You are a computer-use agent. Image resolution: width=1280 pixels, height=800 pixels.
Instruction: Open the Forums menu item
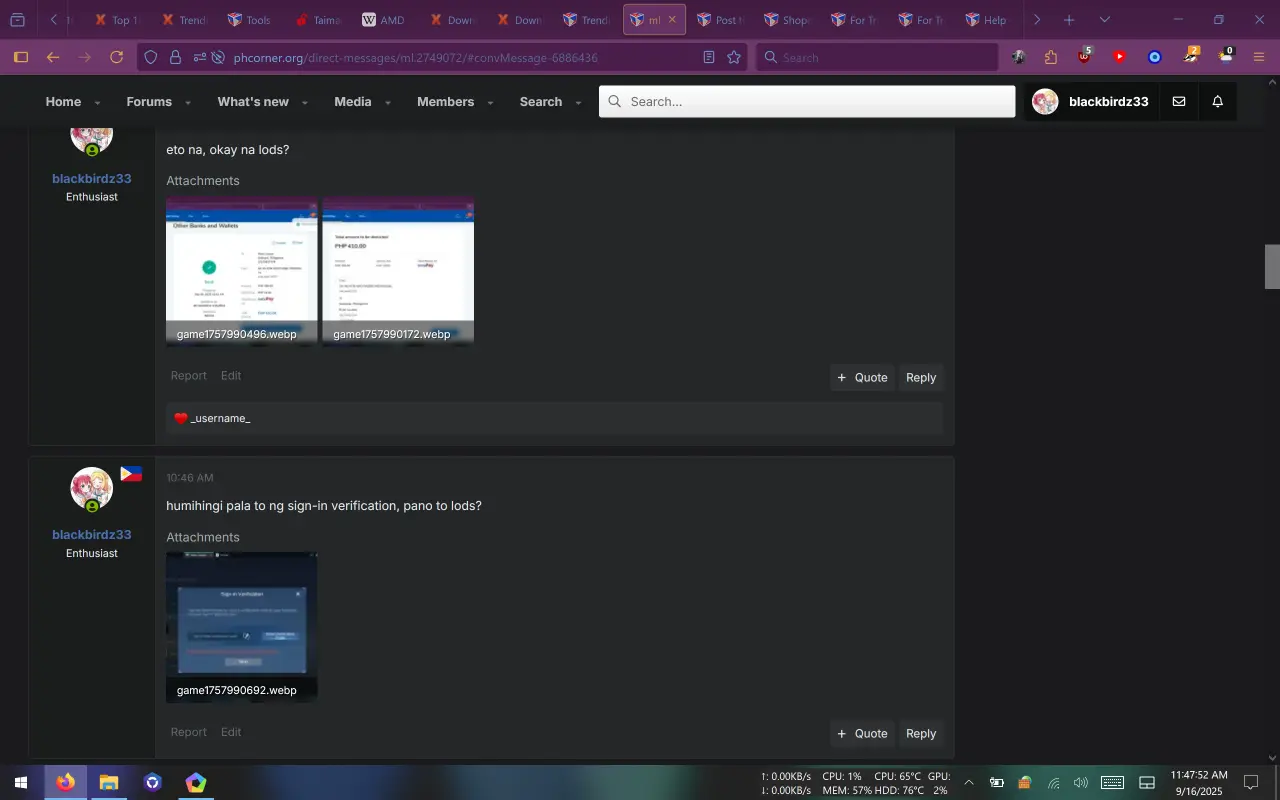149,101
